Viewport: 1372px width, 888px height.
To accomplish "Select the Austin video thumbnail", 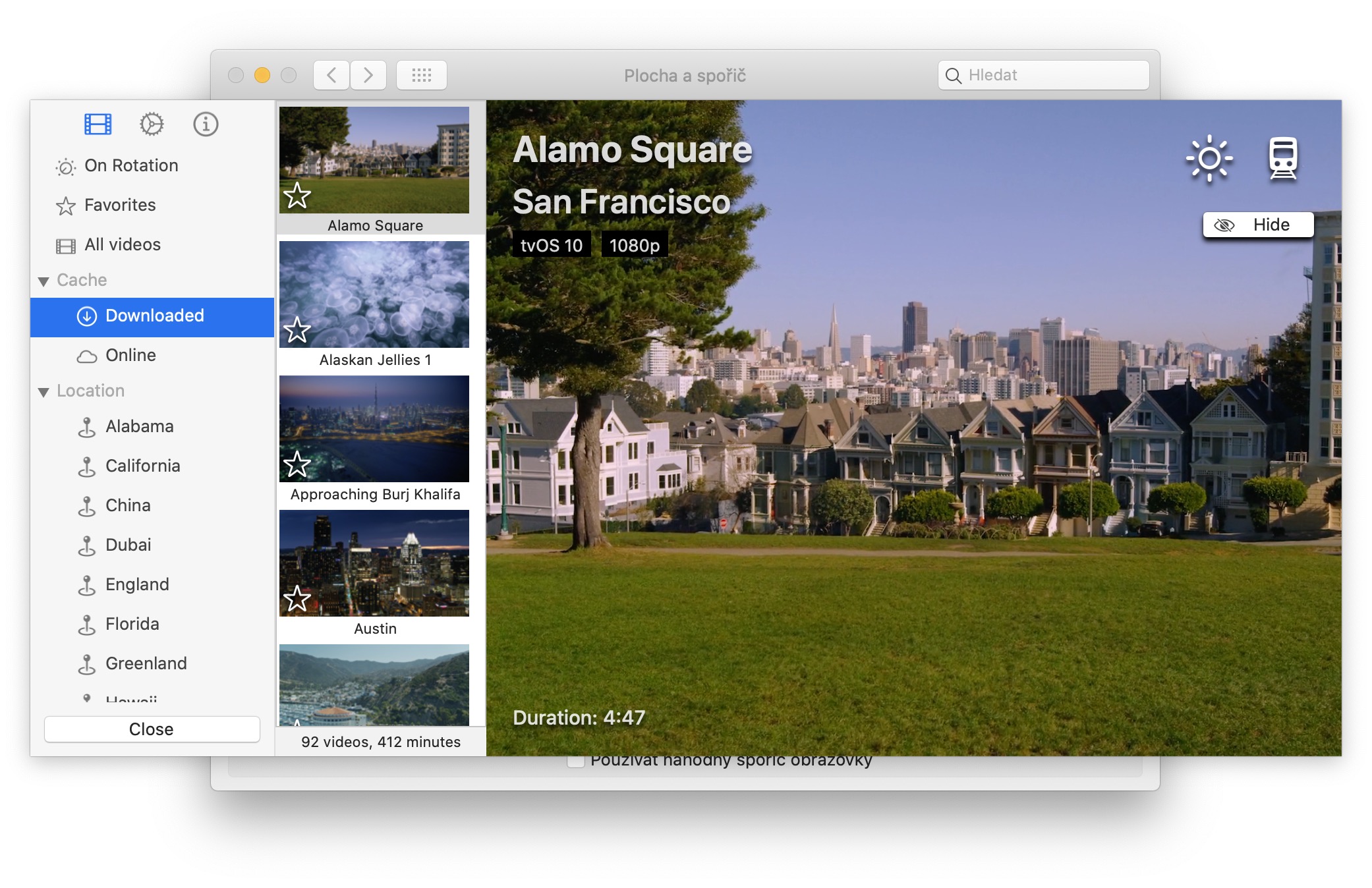I will [374, 563].
